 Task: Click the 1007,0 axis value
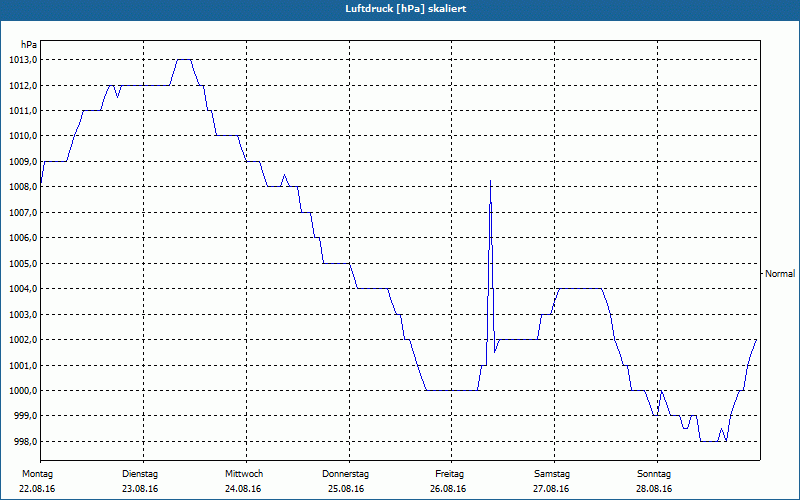point(23,213)
